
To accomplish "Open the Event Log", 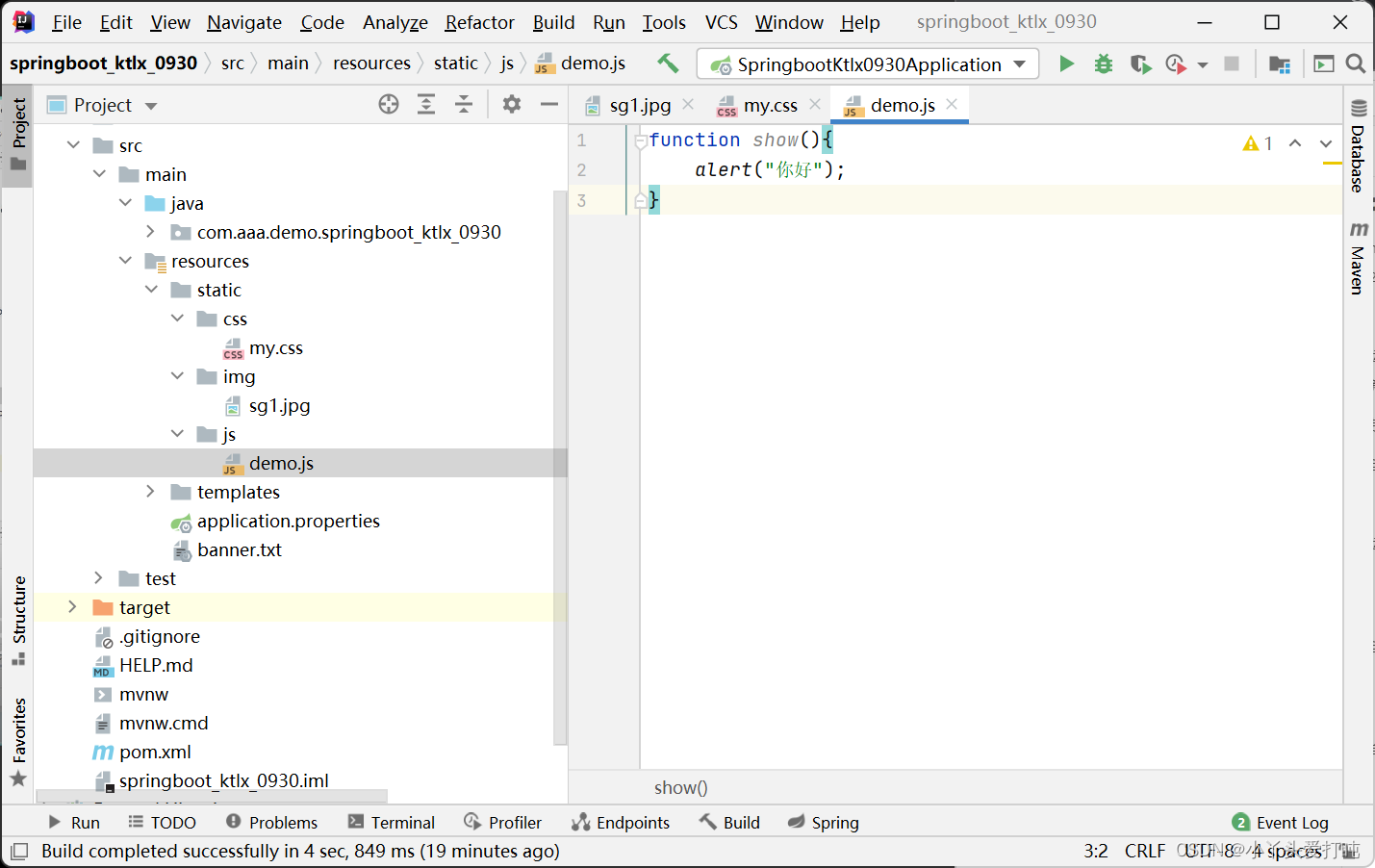I will (x=1281, y=823).
